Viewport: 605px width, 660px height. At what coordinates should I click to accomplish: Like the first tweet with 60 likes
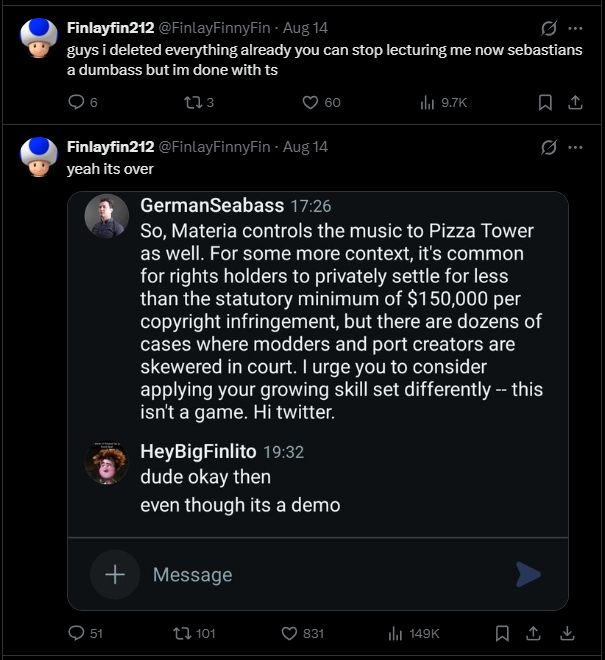(x=310, y=102)
